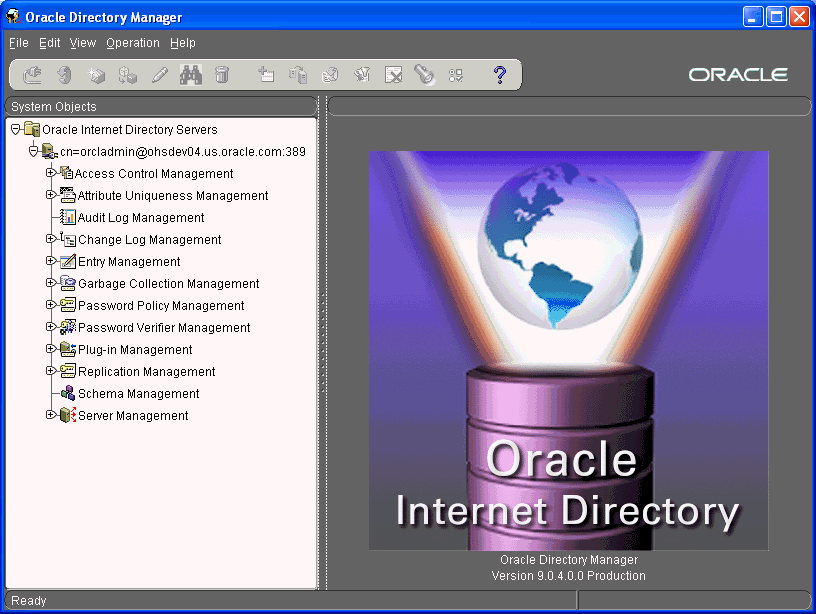Click the Audit Log Management chart icon

[x=68, y=218]
